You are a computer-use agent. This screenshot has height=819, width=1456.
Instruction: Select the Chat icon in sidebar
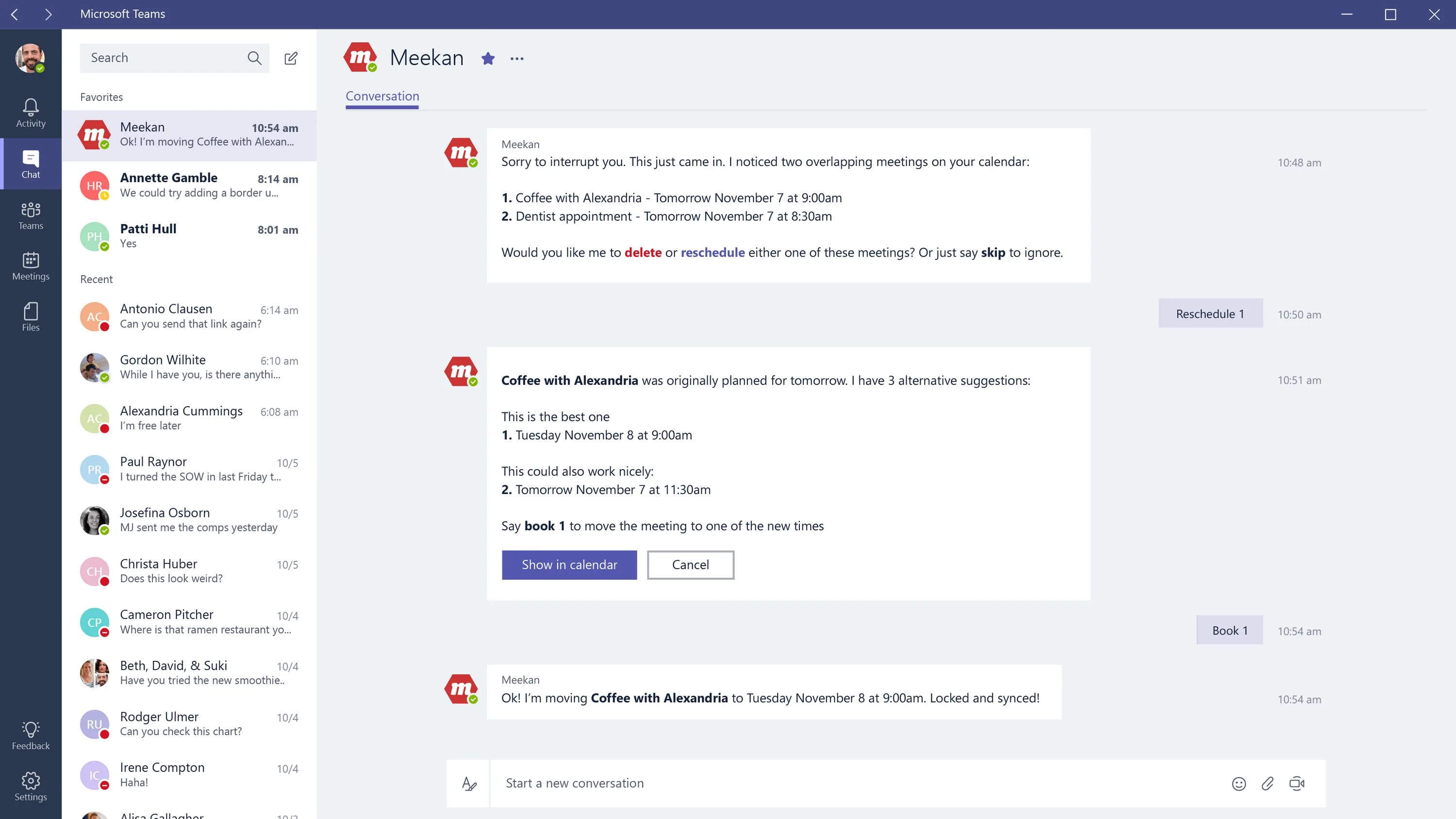pos(30,164)
